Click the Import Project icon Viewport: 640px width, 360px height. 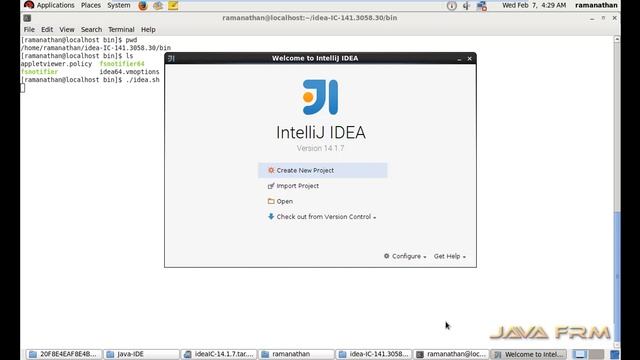(271, 186)
